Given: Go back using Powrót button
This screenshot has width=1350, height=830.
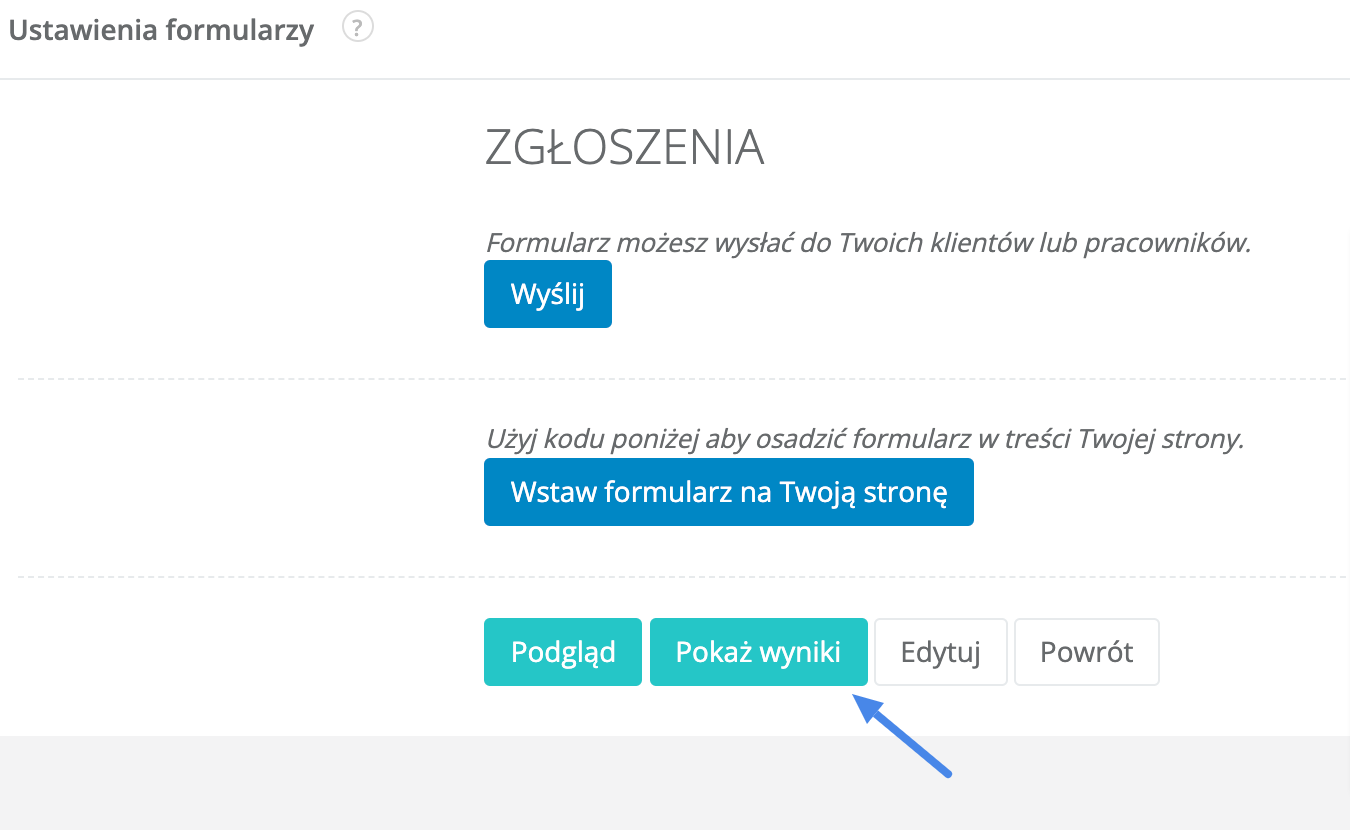Looking at the screenshot, I should click(x=1086, y=652).
